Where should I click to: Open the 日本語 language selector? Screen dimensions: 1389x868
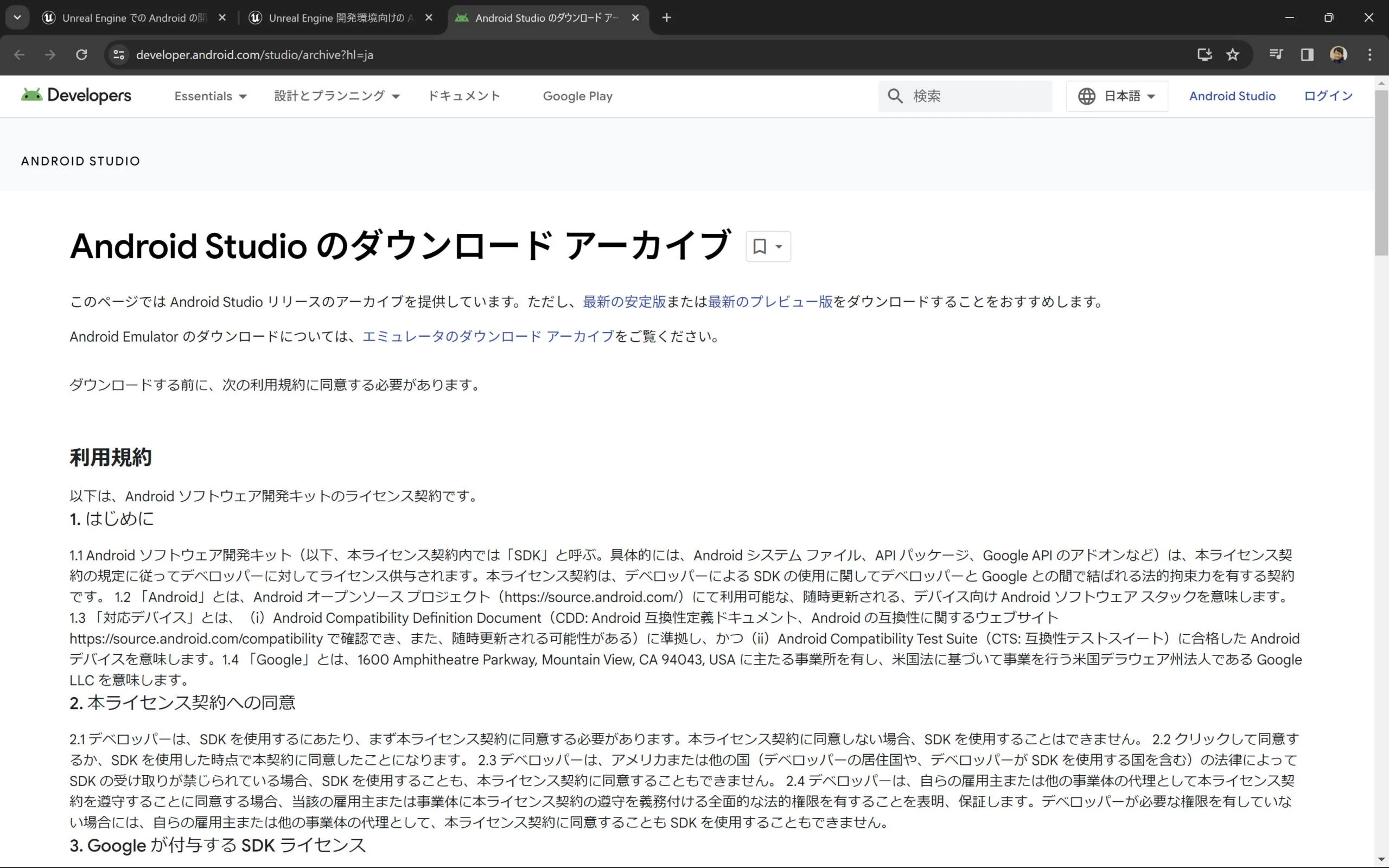click(1117, 97)
